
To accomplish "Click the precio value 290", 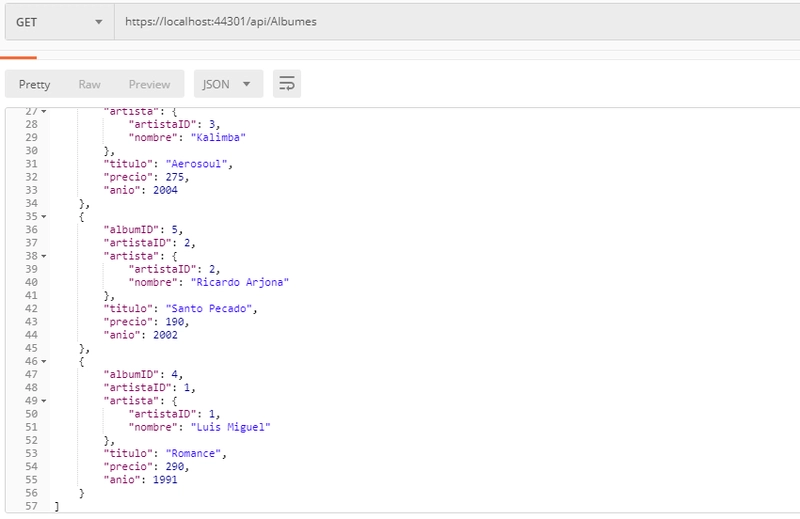I will click(x=174, y=466).
